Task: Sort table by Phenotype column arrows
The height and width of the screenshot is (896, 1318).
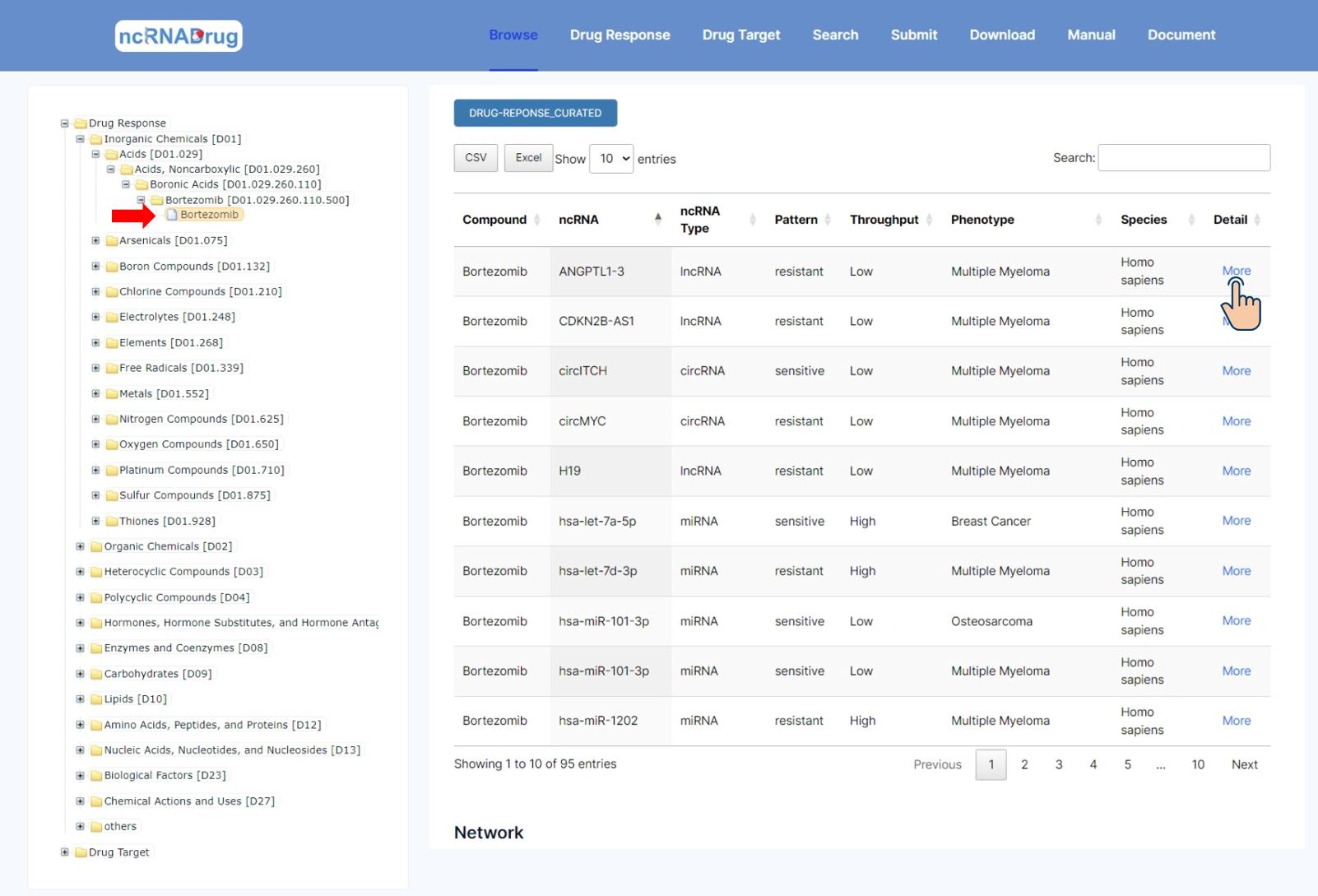Action: coord(1099,220)
